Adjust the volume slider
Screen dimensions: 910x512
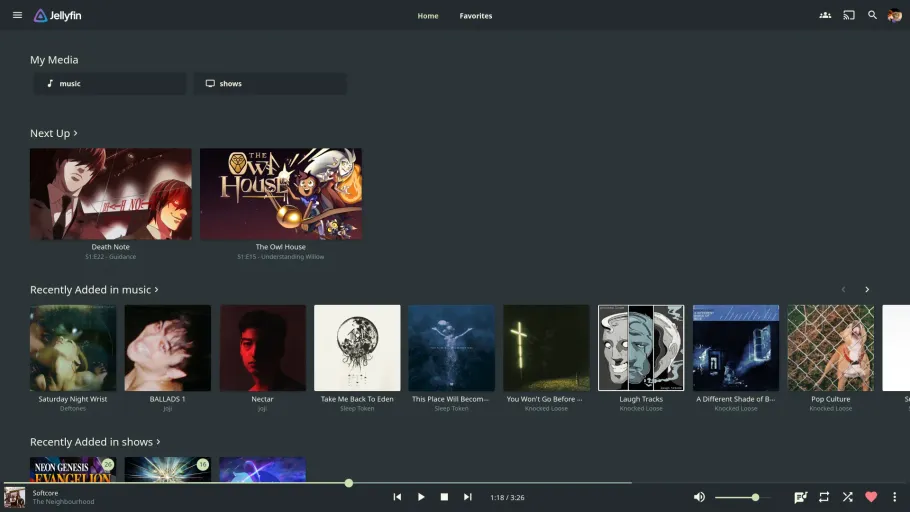(x=743, y=497)
